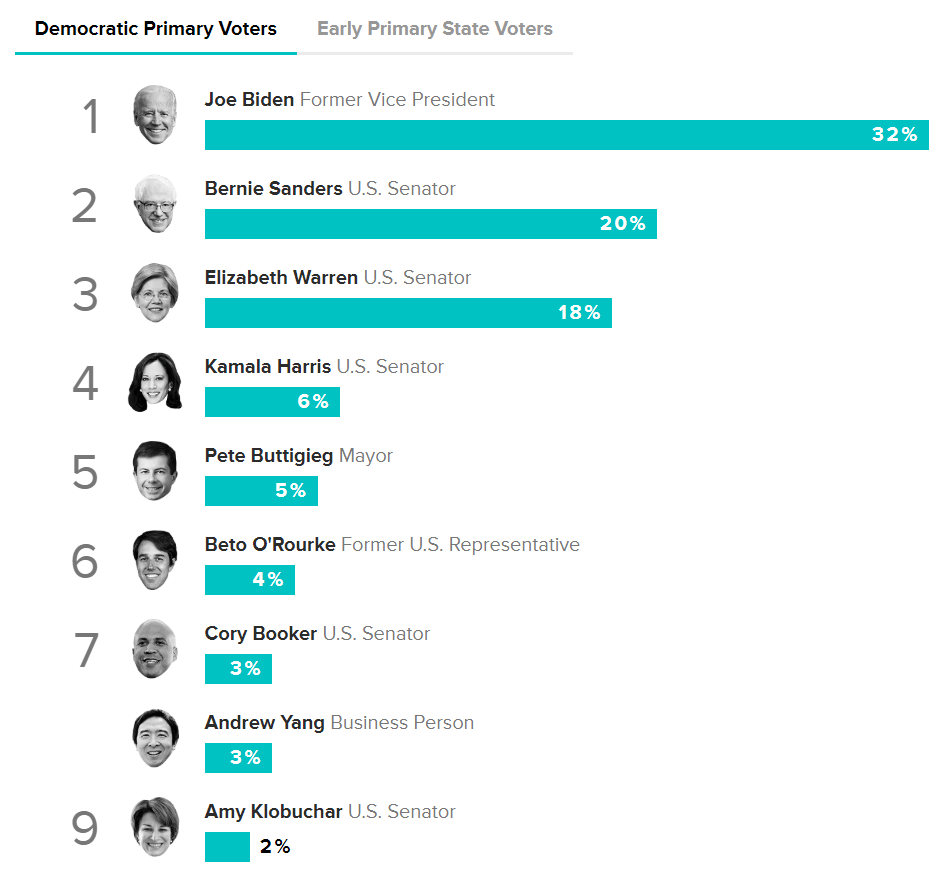951x880 pixels.
Task: Click the Elizabeth Warren name text
Action: [281, 278]
